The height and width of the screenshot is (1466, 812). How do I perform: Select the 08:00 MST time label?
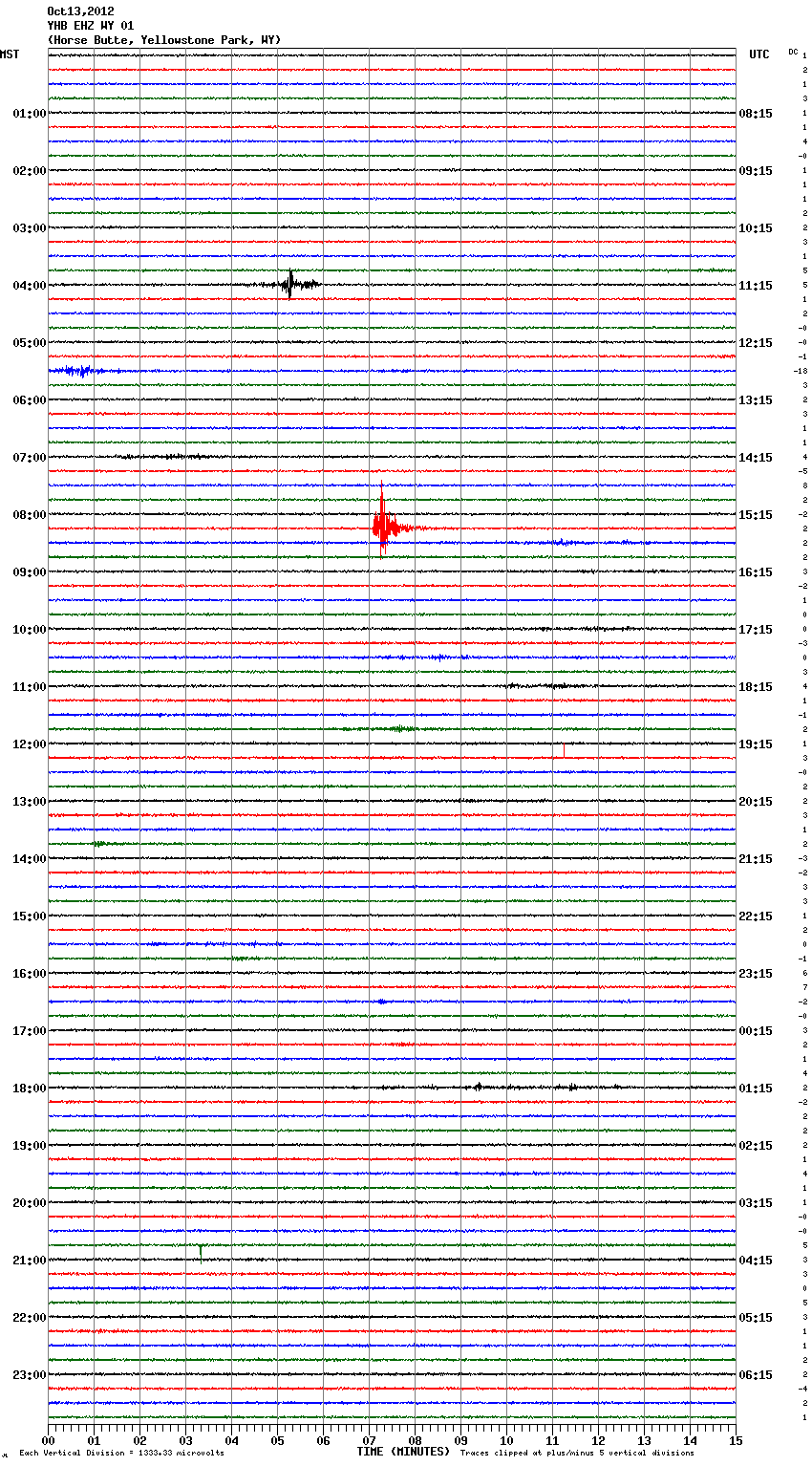coord(29,515)
